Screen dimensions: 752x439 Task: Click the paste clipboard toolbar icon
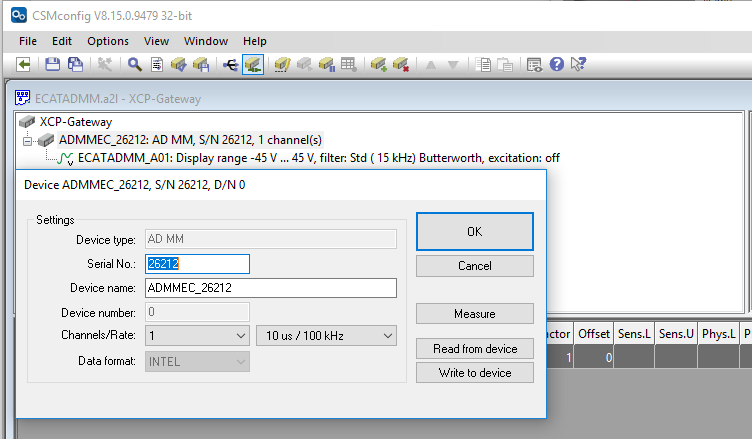505,64
